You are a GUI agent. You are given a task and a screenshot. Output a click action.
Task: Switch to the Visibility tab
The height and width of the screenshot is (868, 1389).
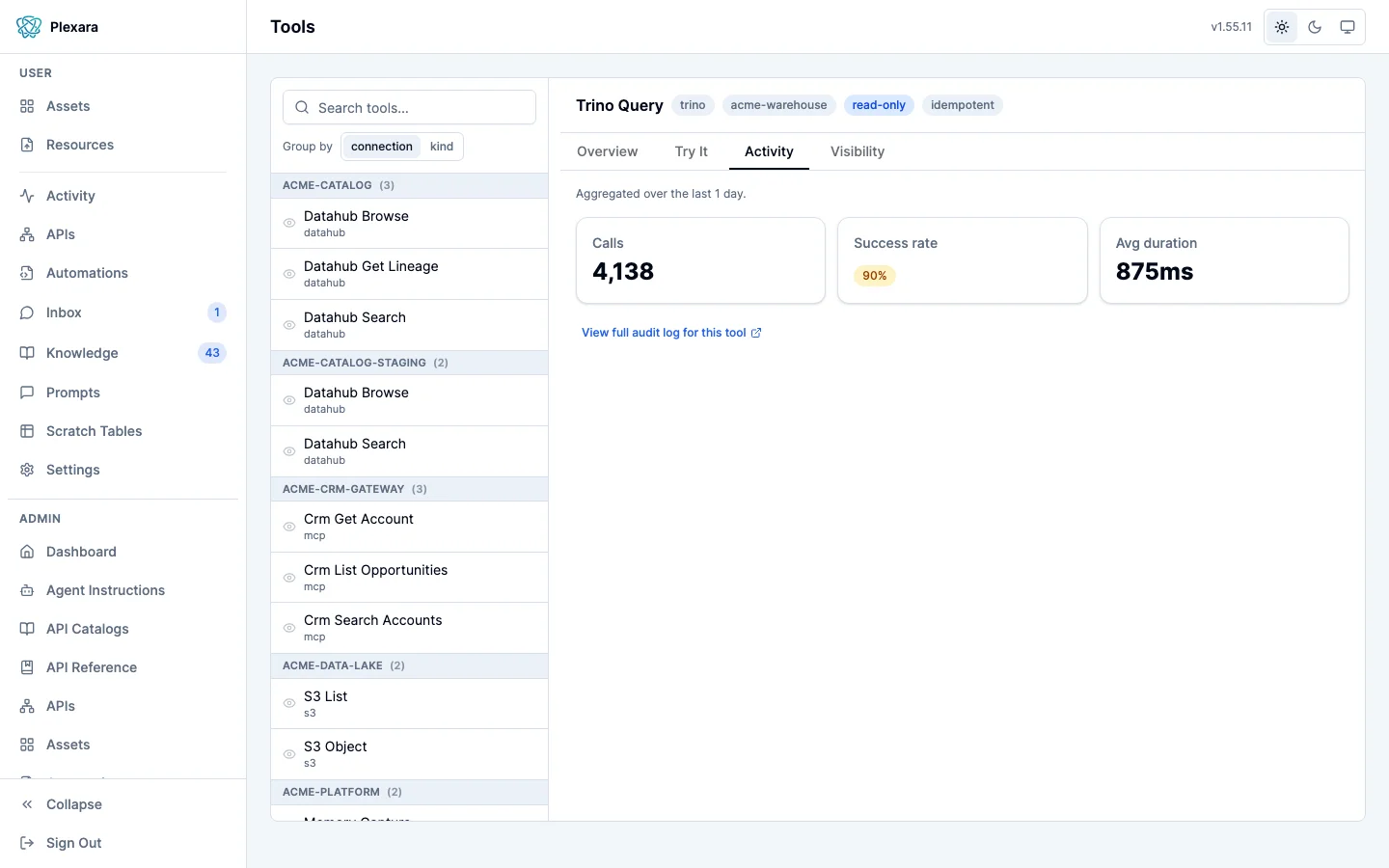pos(858,151)
